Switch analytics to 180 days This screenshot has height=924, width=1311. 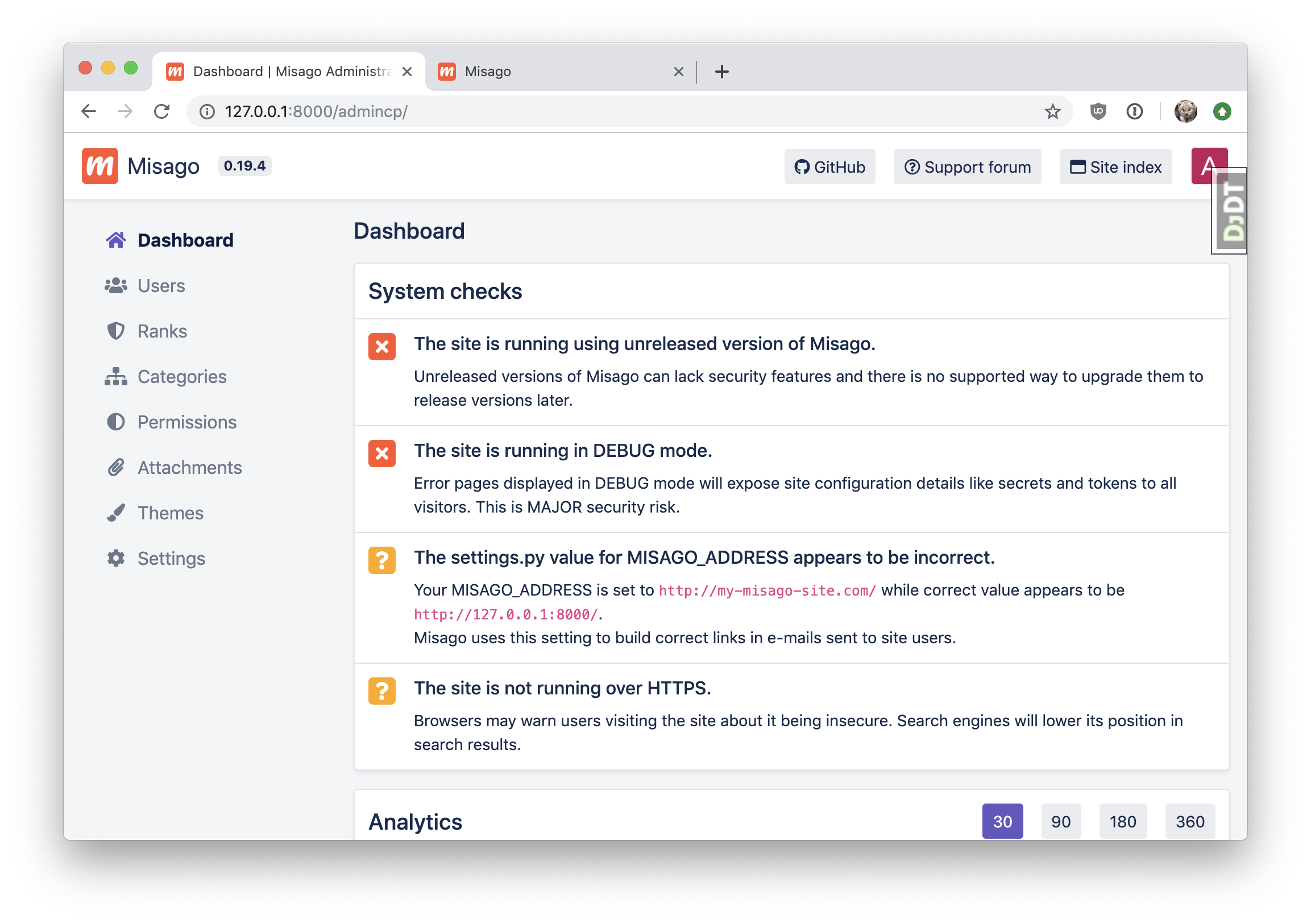1122,821
